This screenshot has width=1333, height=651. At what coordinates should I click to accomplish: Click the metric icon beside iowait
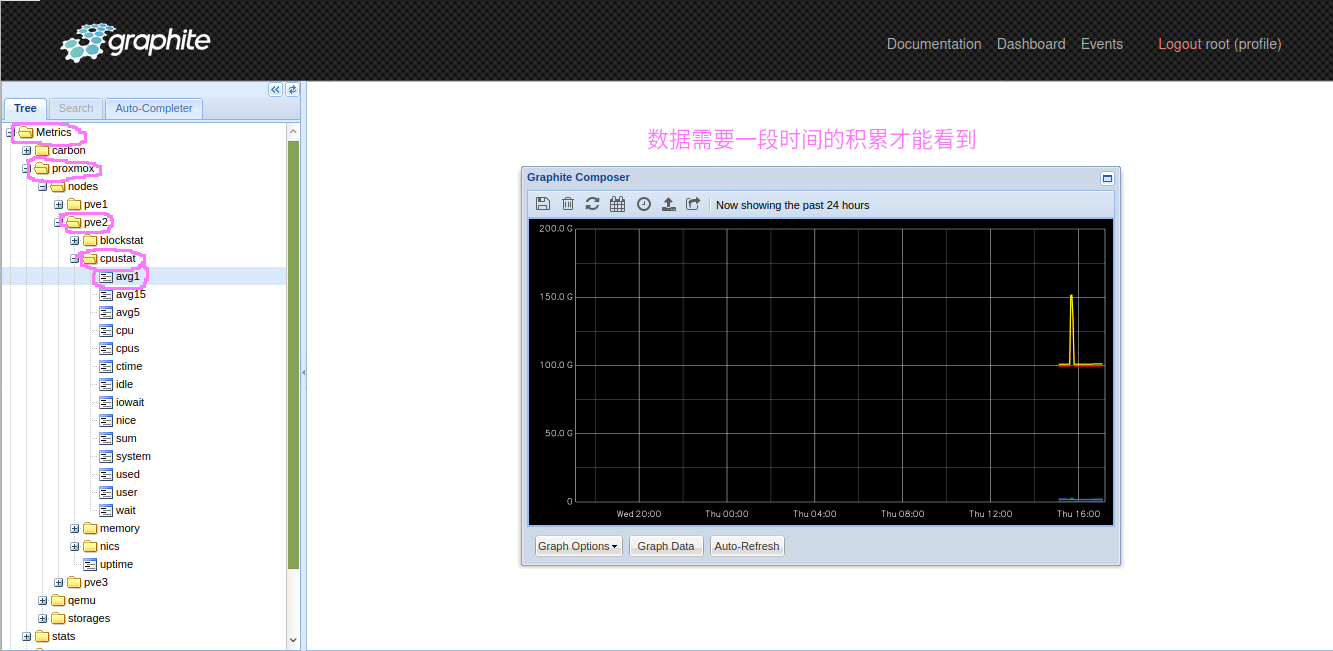[106, 402]
